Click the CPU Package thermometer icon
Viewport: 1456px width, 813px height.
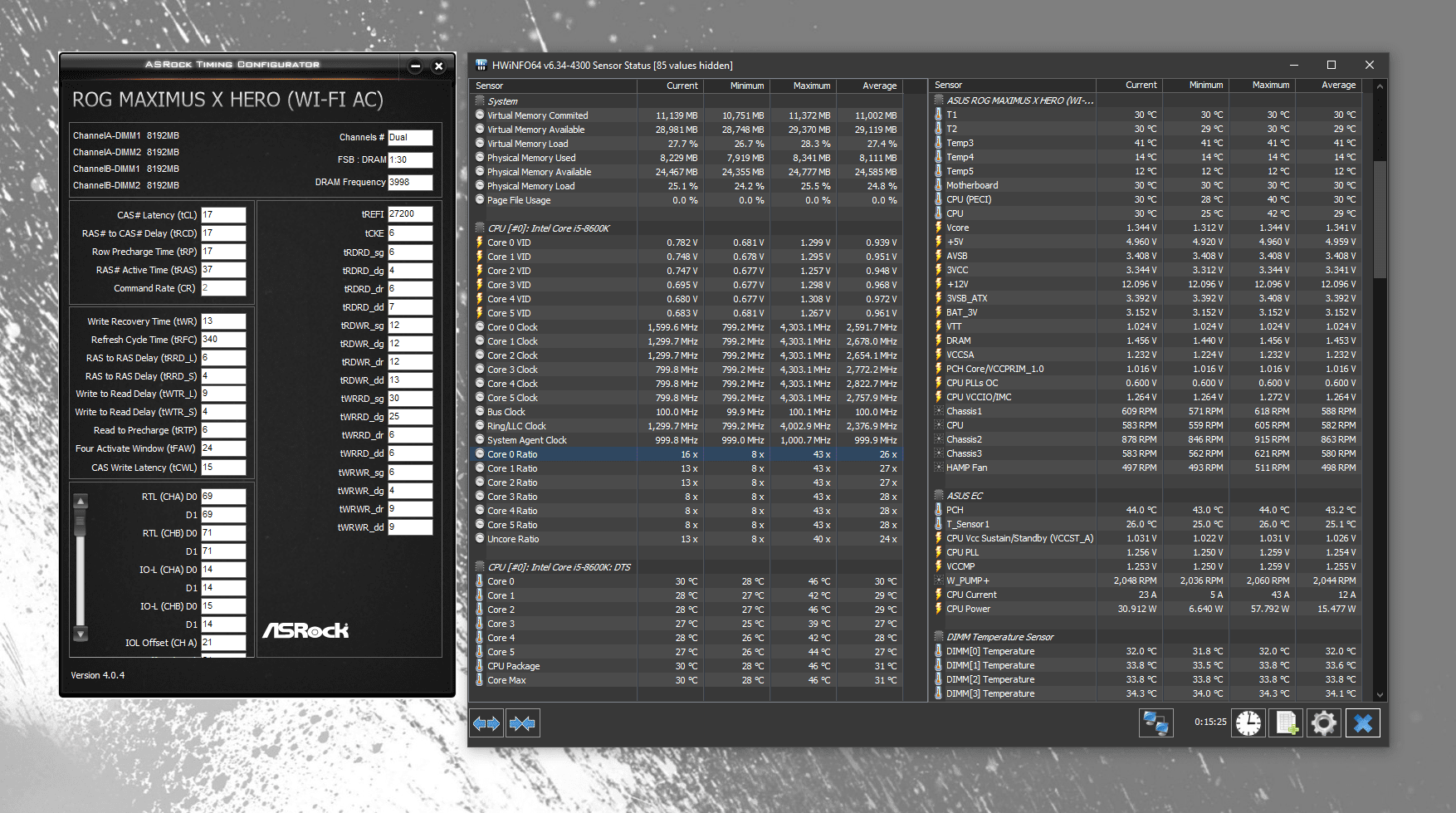pyautogui.click(x=480, y=665)
